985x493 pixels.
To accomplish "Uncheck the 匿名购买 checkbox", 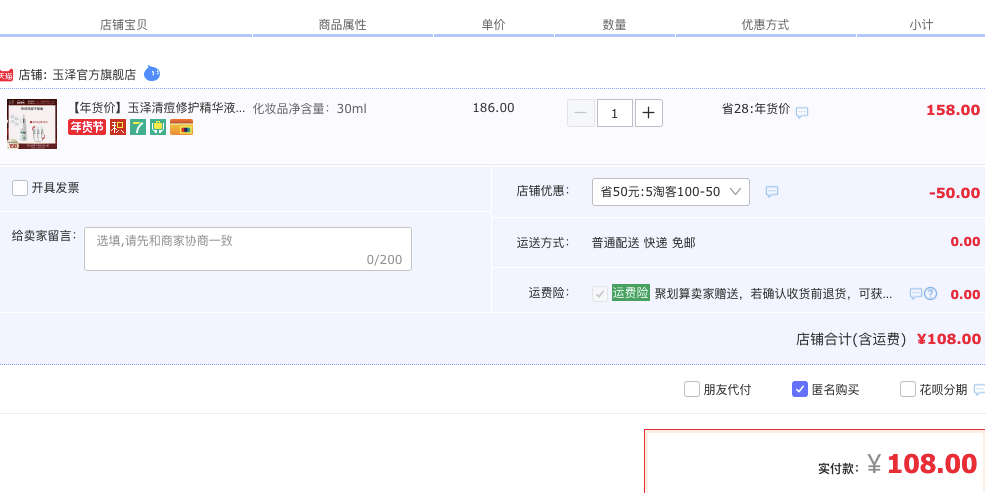I will coord(800,389).
